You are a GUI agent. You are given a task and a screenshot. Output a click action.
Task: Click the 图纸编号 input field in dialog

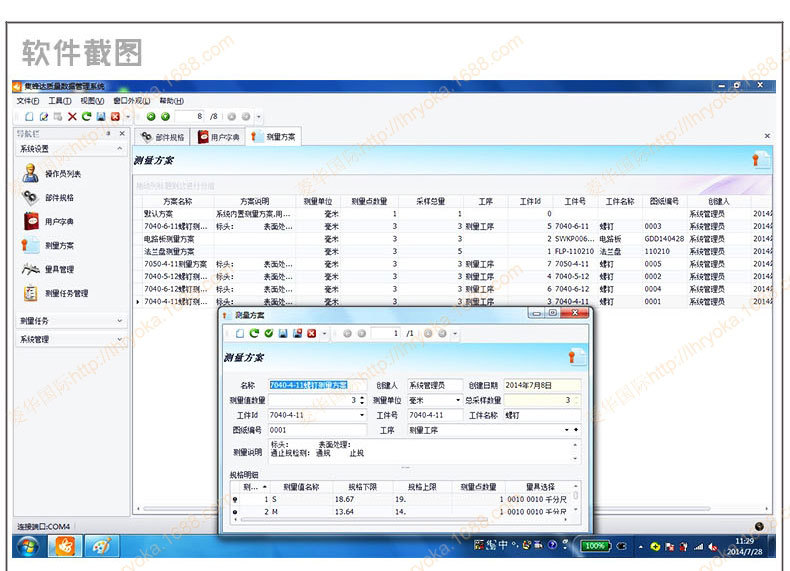pyautogui.click(x=316, y=430)
